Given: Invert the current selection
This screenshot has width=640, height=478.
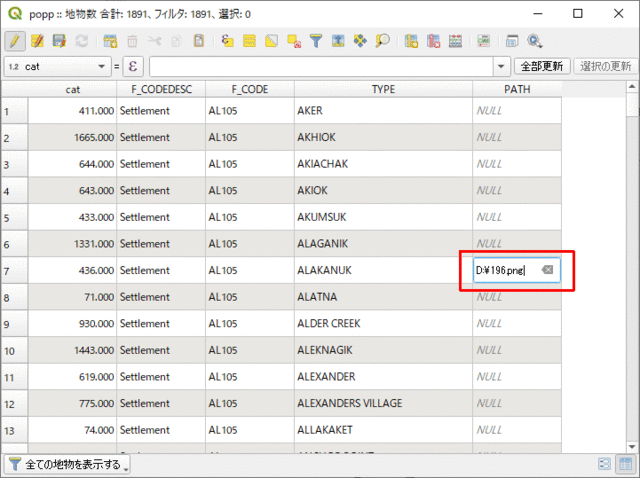Looking at the screenshot, I should (x=271, y=41).
